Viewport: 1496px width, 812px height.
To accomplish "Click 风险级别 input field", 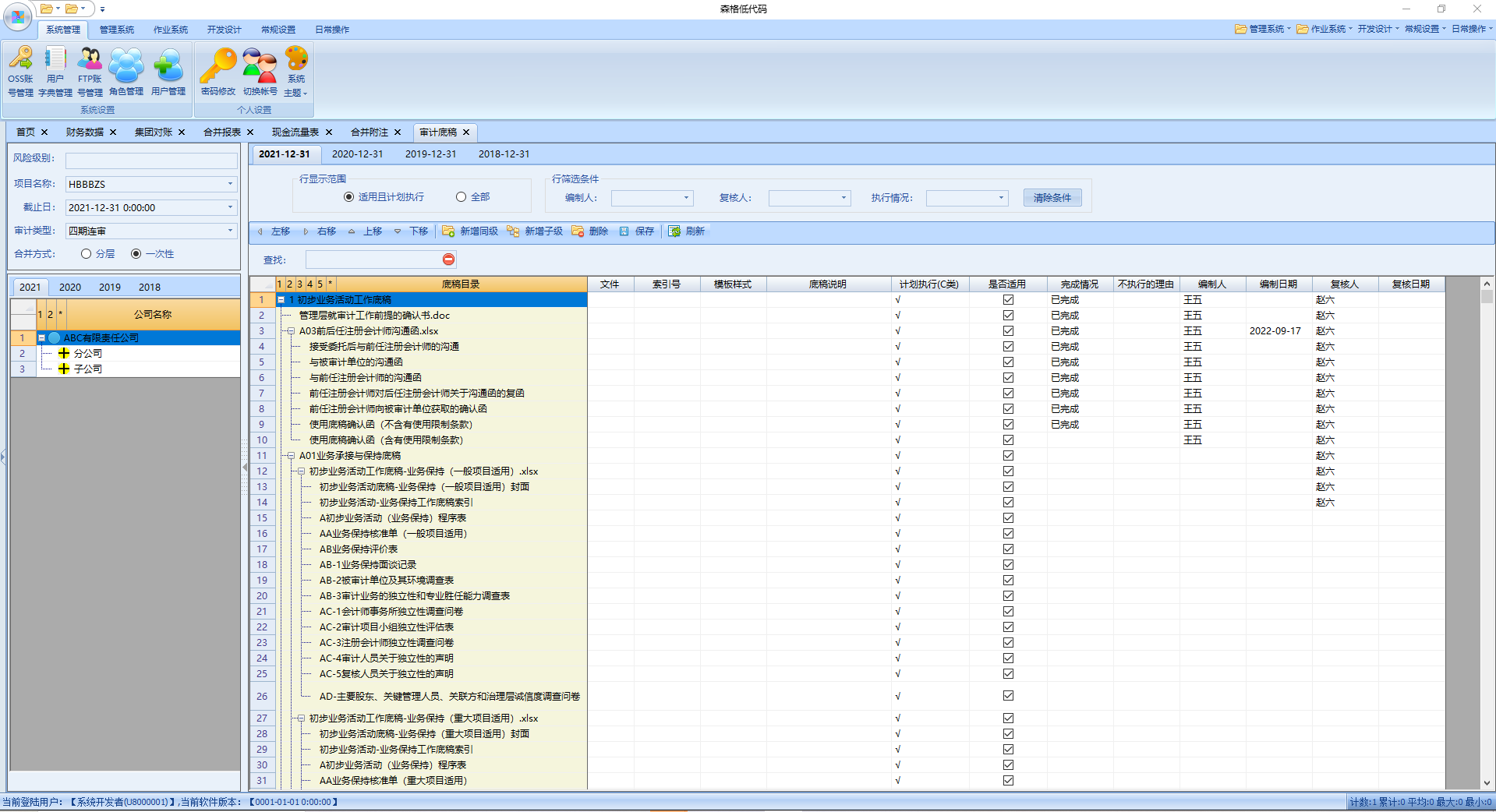I will click(x=151, y=161).
